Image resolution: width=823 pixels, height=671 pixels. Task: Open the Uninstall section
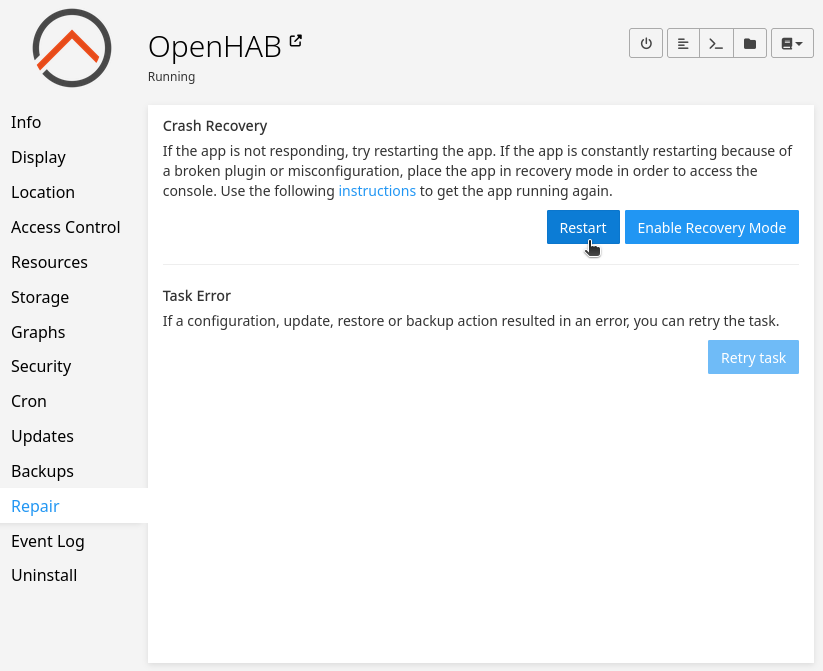(x=44, y=575)
